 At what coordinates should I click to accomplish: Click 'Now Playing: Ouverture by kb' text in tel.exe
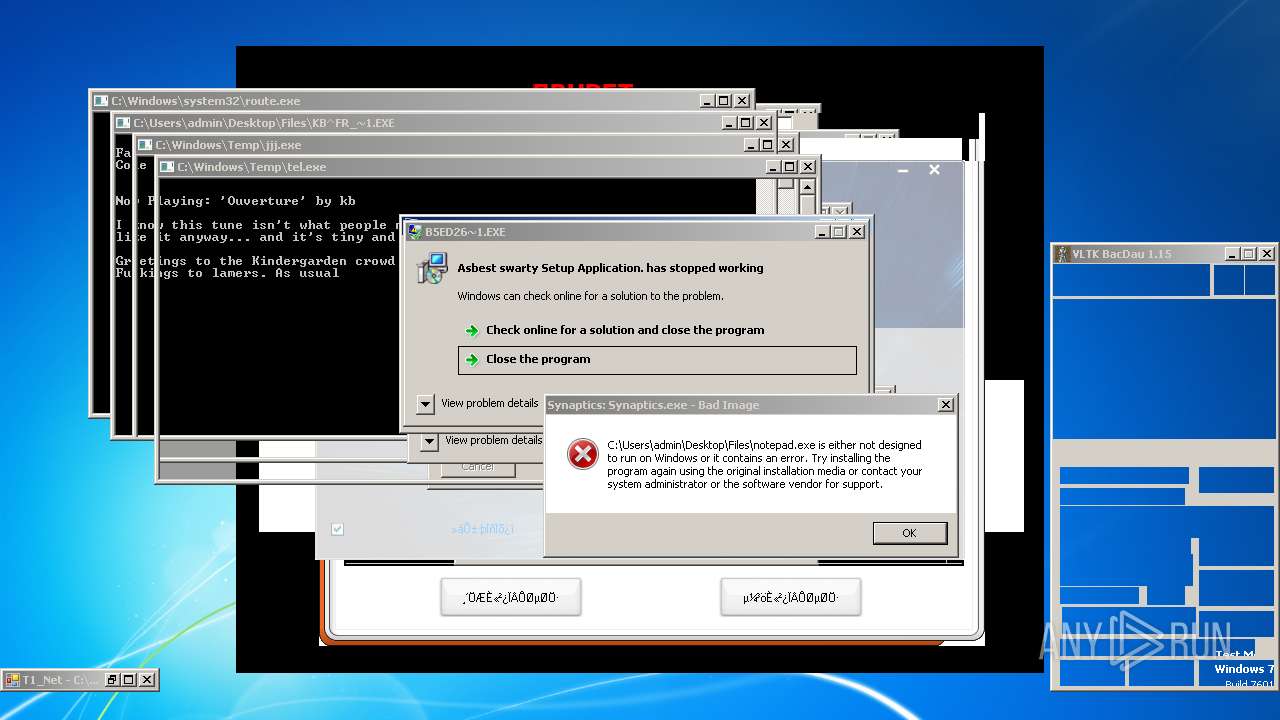point(236,201)
